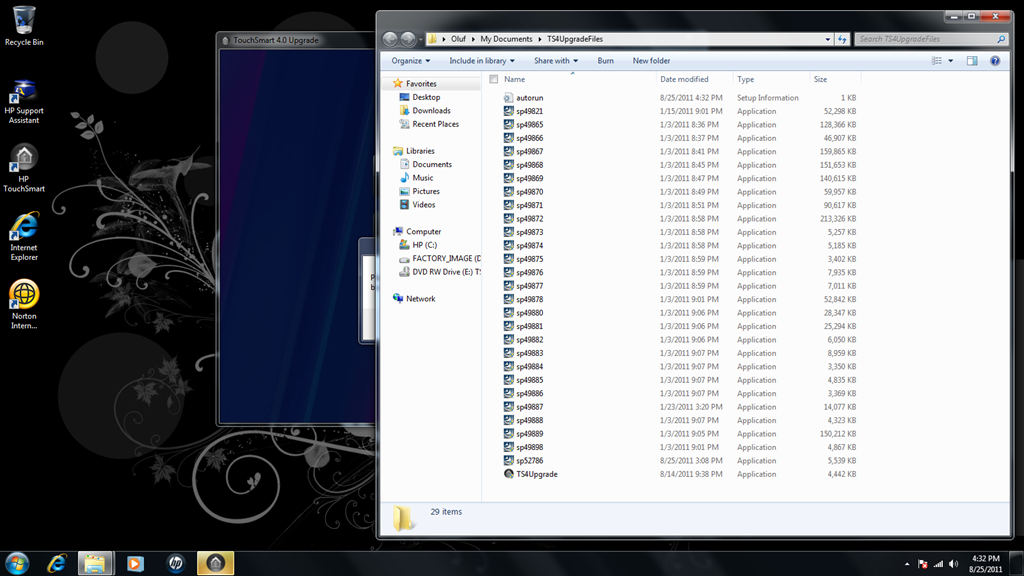The image size is (1024, 576).
Task: Open HP (C:) drive in navigation pane
Action: pos(424,245)
